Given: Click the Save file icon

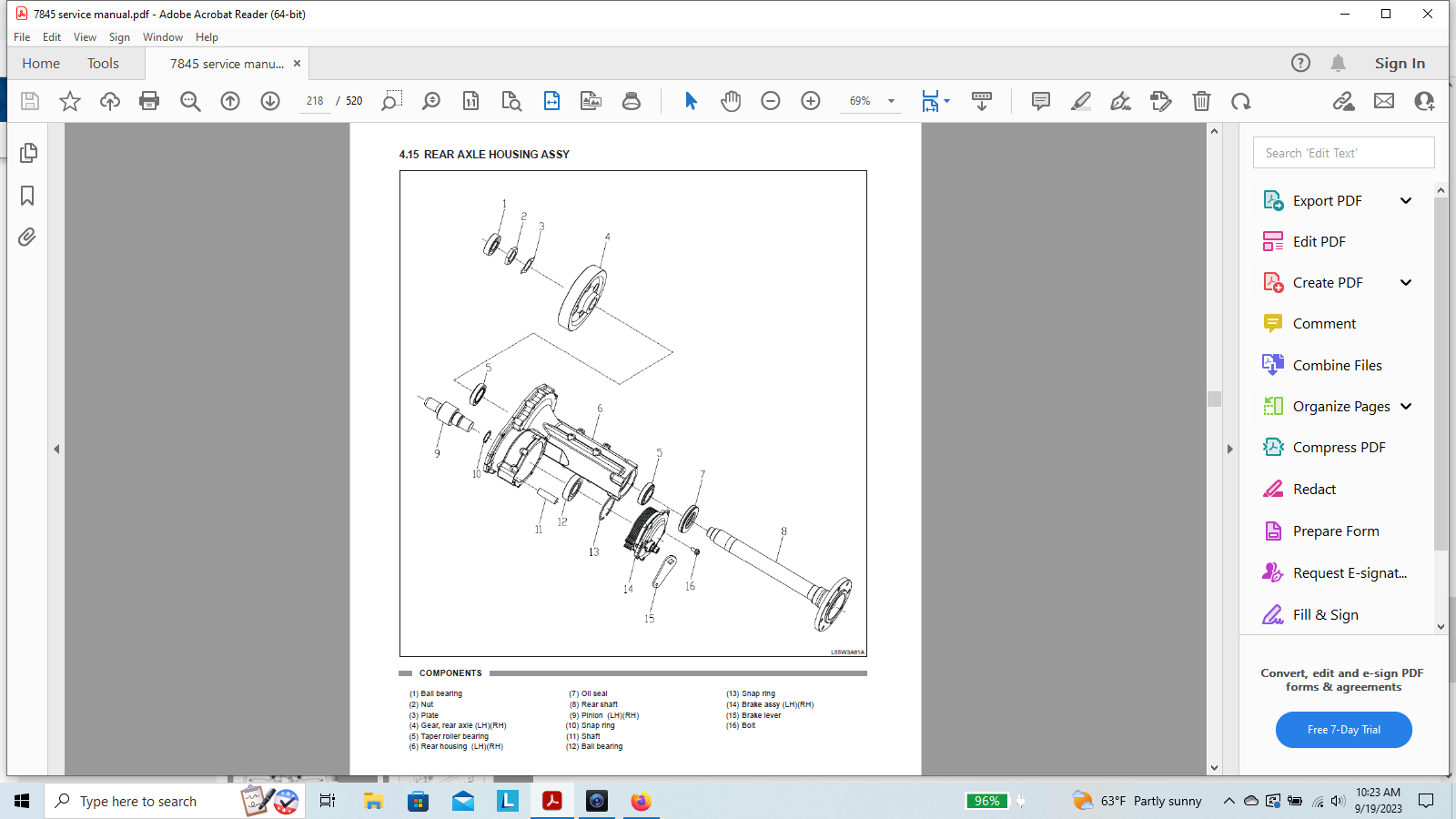Looking at the screenshot, I should [30, 101].
